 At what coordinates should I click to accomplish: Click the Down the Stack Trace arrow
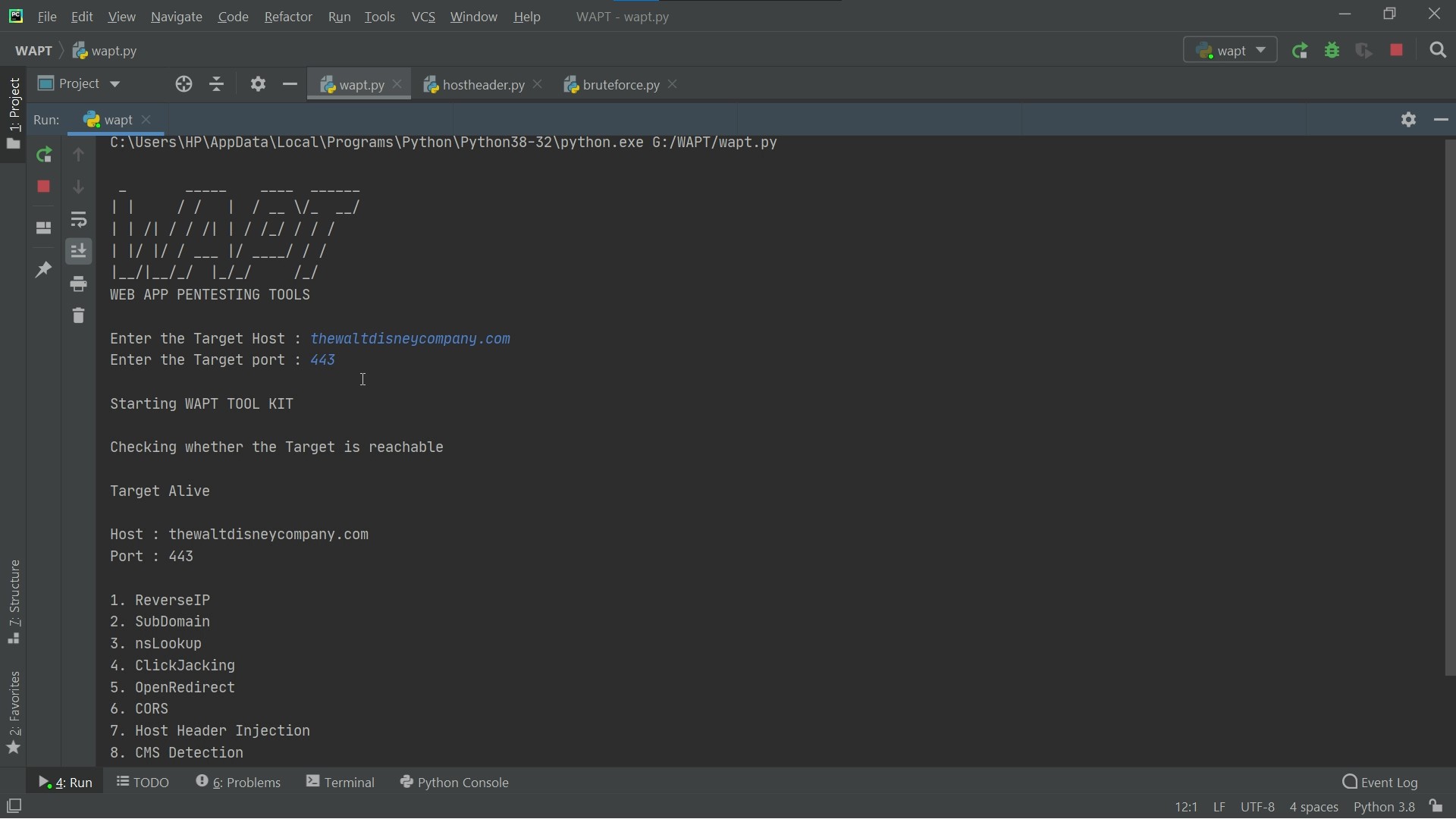point(79,187)
